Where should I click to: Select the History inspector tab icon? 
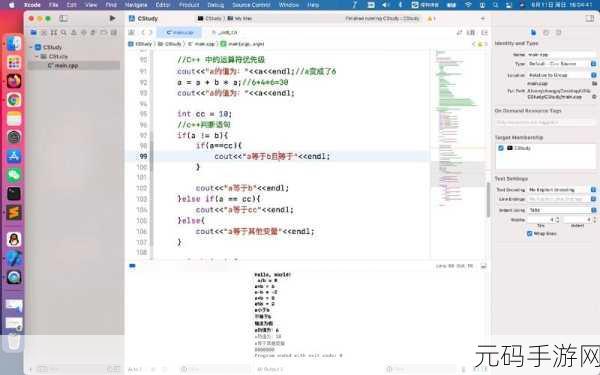tap(546, 33)
